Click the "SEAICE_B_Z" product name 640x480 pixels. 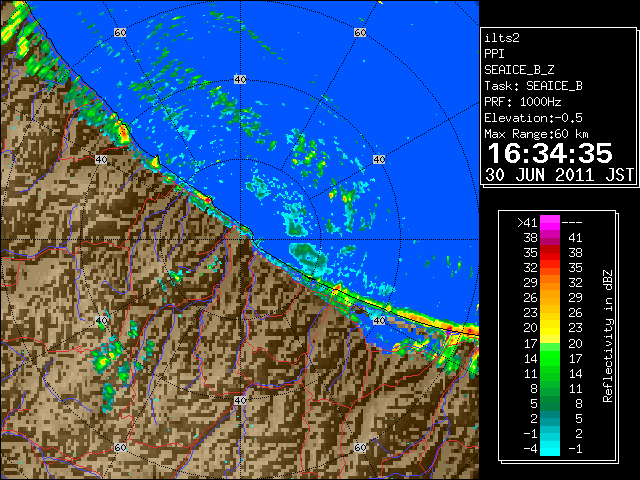pyautogui.click(x=519, y=70)
